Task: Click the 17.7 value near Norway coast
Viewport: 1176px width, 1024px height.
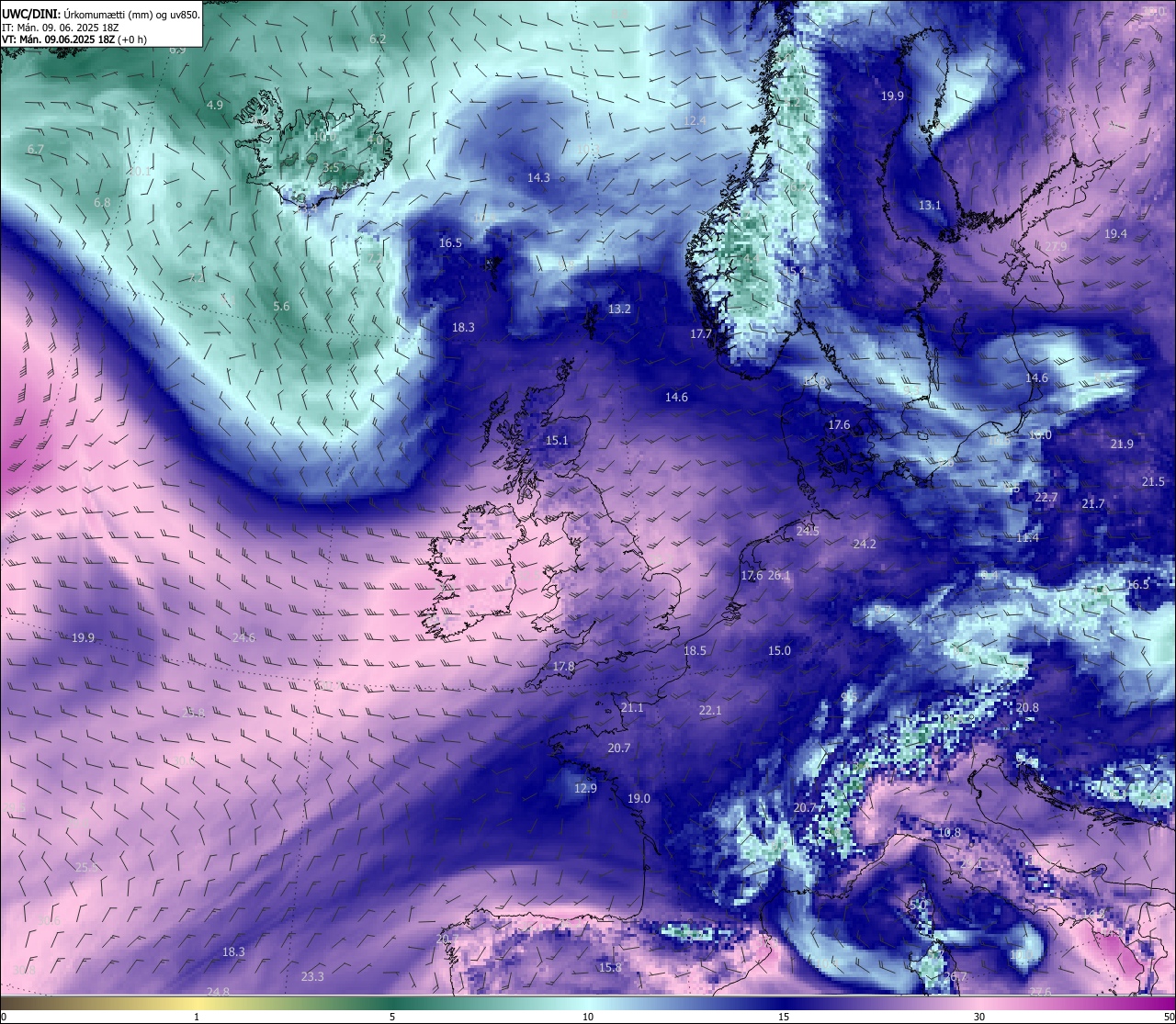Action: point(701,333)
